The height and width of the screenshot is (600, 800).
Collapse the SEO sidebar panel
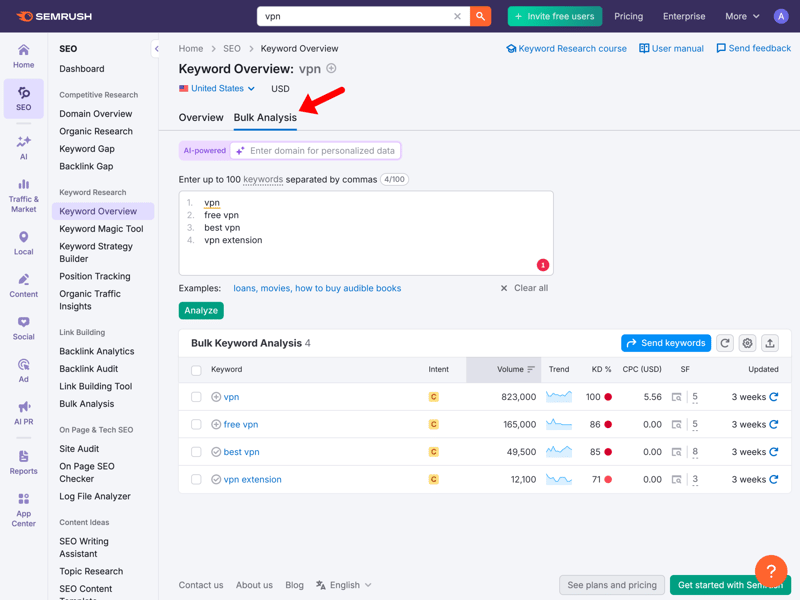point(156,48)
